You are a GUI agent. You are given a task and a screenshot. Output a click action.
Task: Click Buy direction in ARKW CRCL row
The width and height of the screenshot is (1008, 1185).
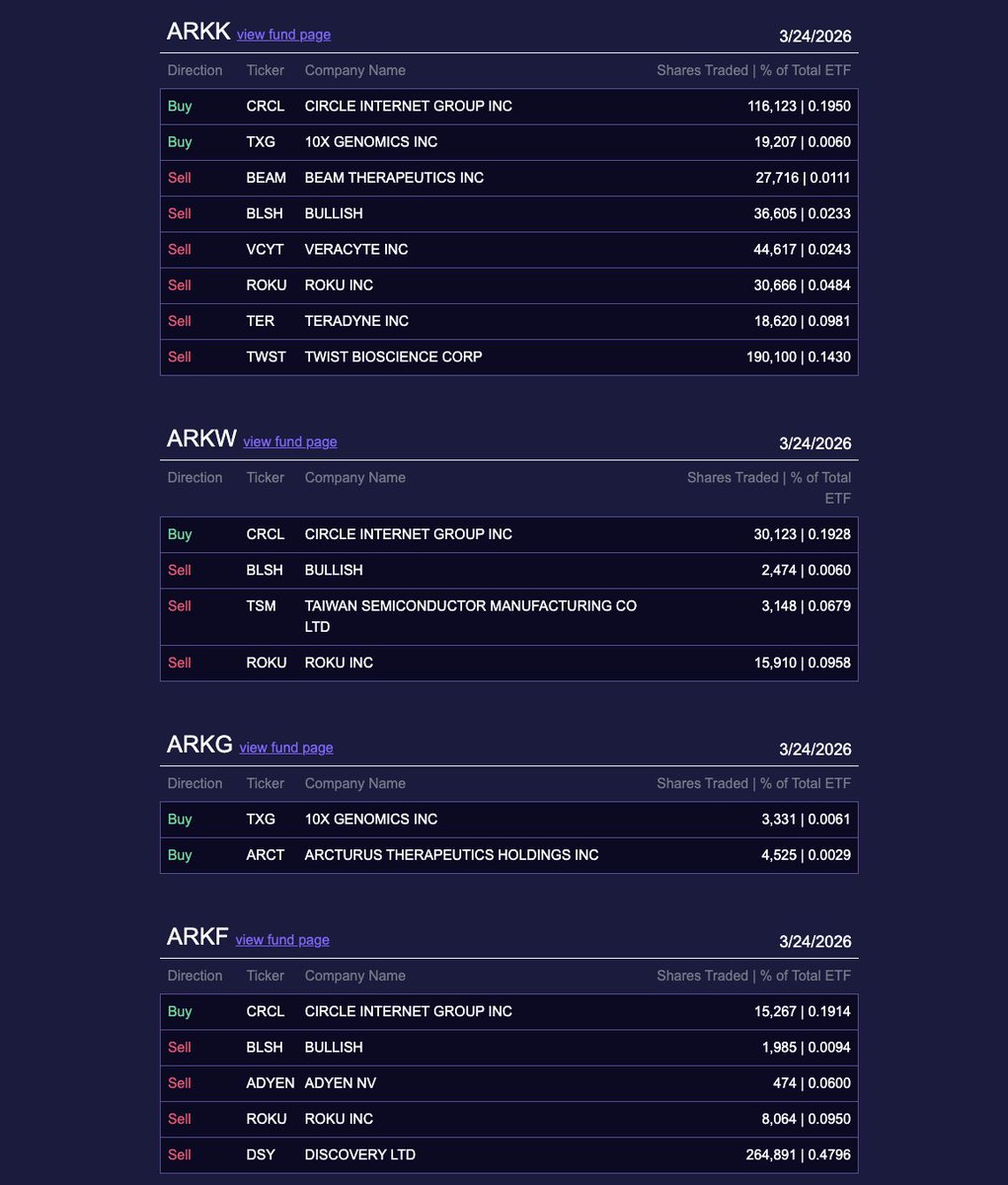pyautogui.click(x=180, y=534)
